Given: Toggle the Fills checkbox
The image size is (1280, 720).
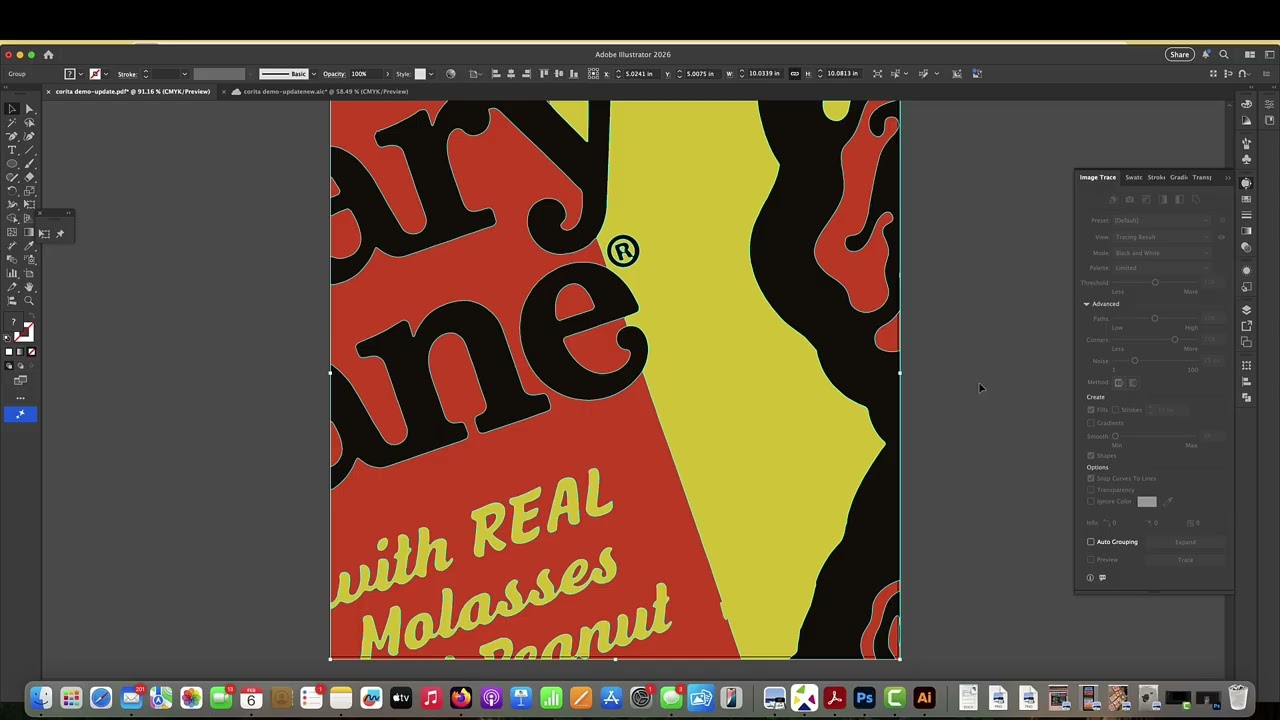Looking at the screenshot, I should pos(1091,410).
